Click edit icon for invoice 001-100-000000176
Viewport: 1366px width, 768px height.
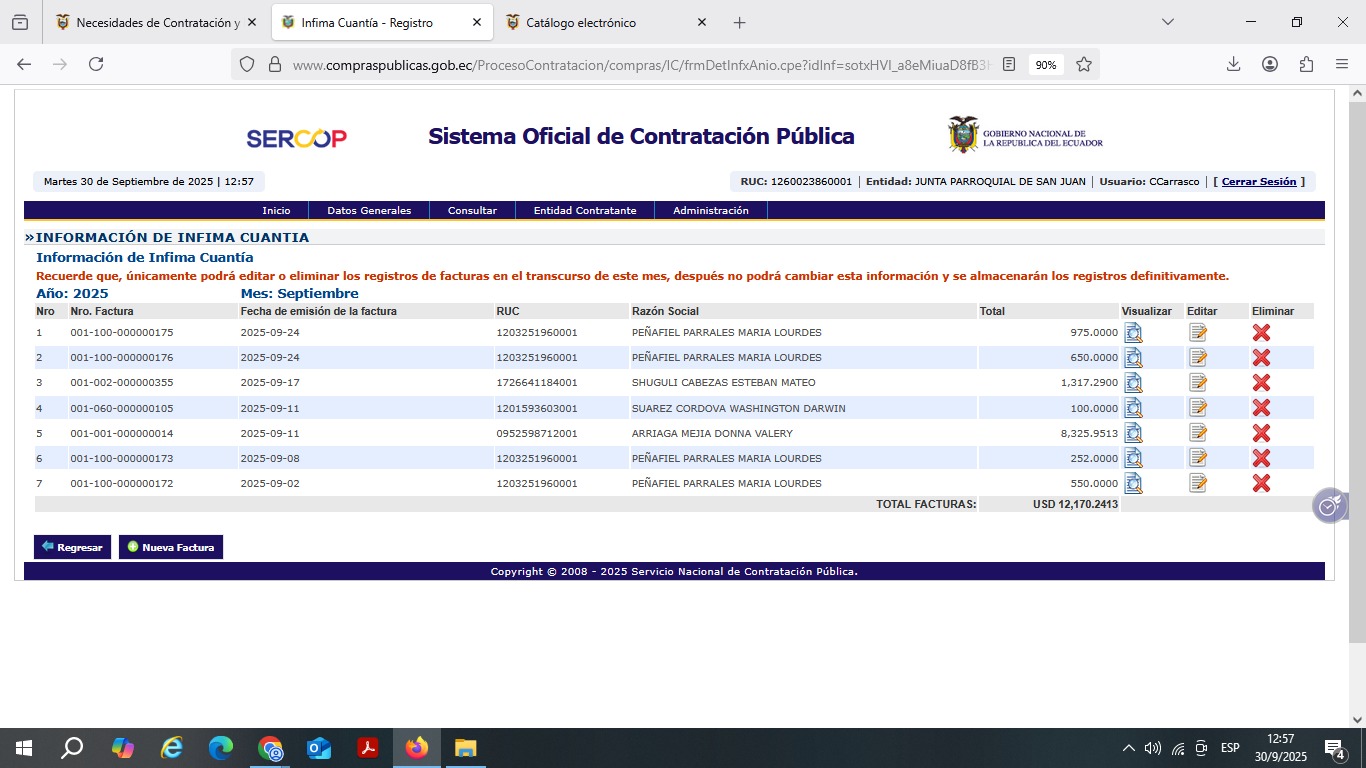tap(1198, 358)
